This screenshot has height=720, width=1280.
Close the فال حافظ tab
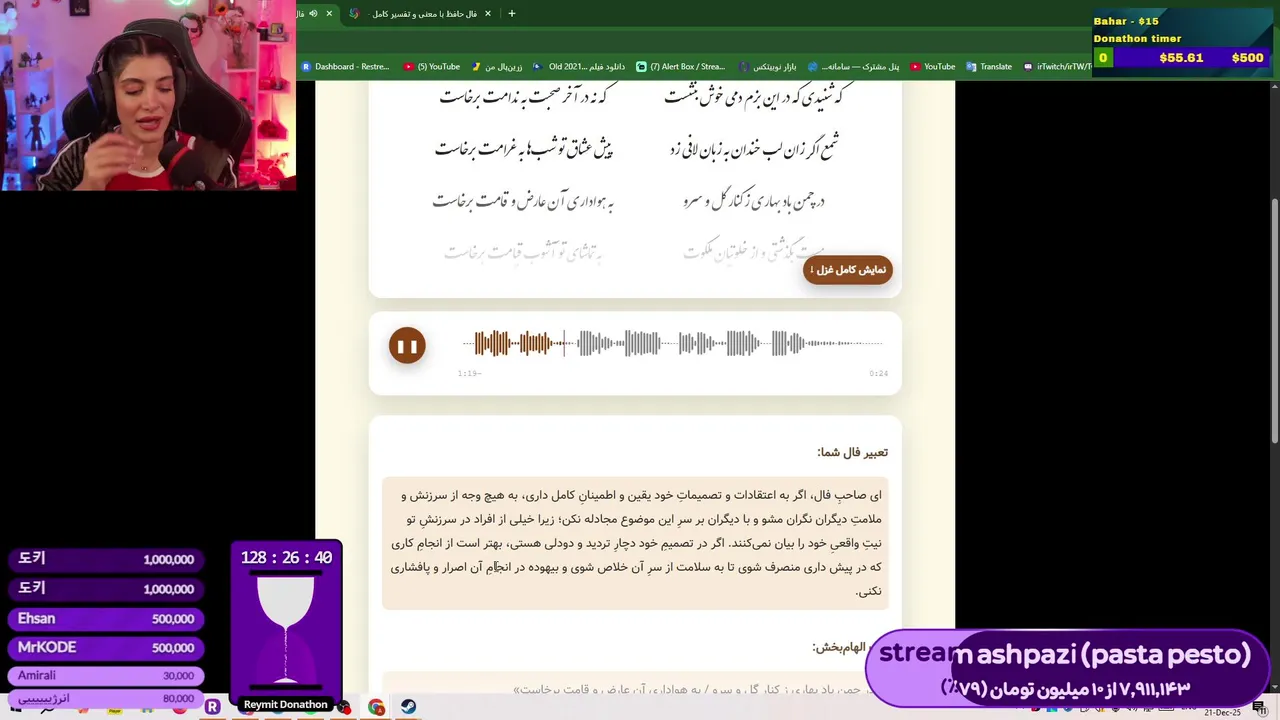pos(488,14)
